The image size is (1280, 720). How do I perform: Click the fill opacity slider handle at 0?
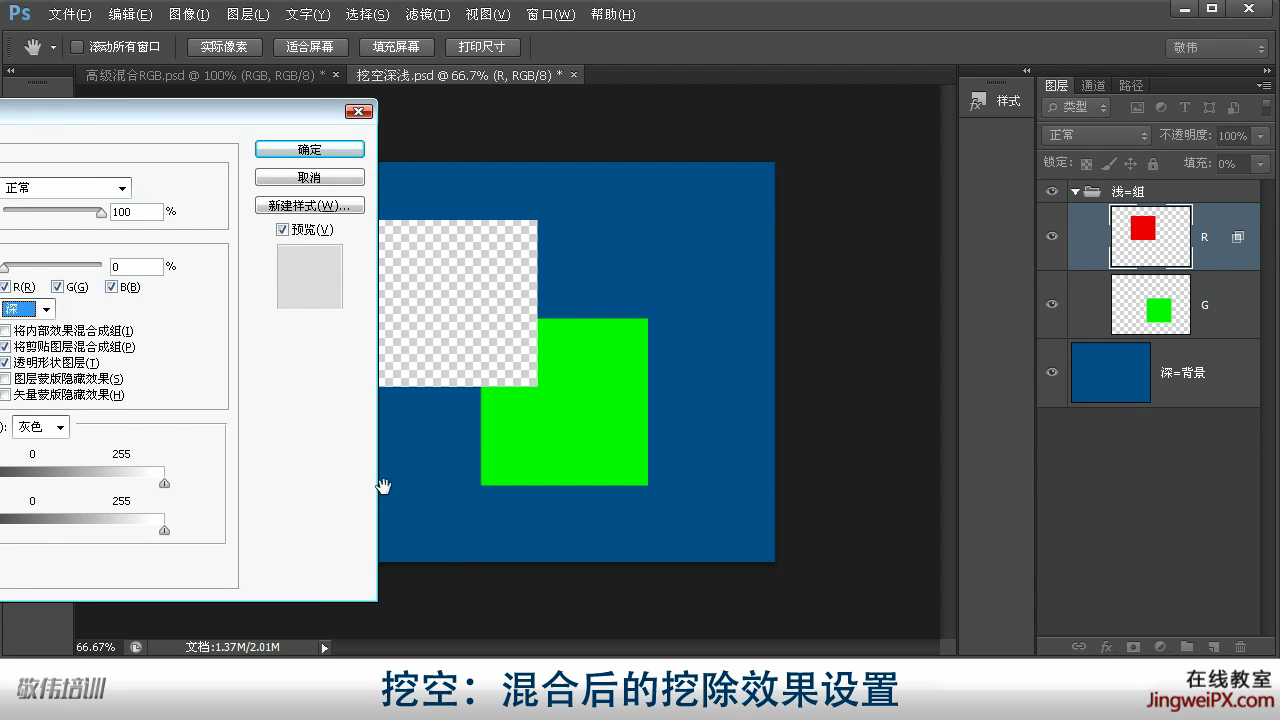(3, 267)
